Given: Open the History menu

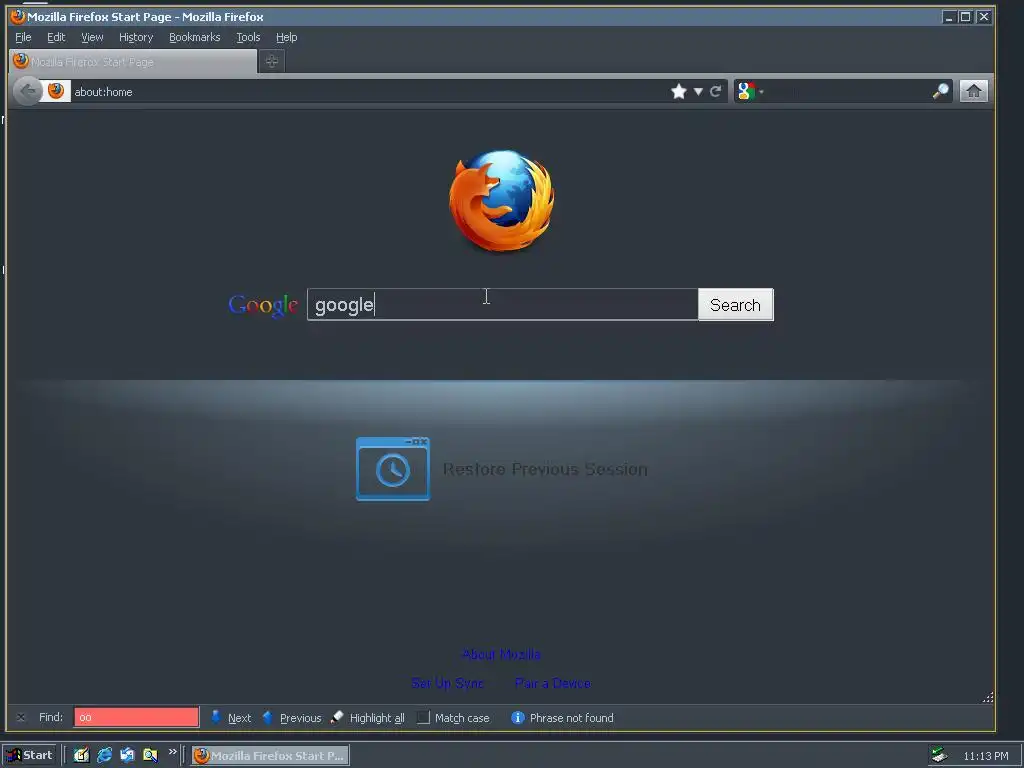Looking at the screenshot, I should pos(136,37).
